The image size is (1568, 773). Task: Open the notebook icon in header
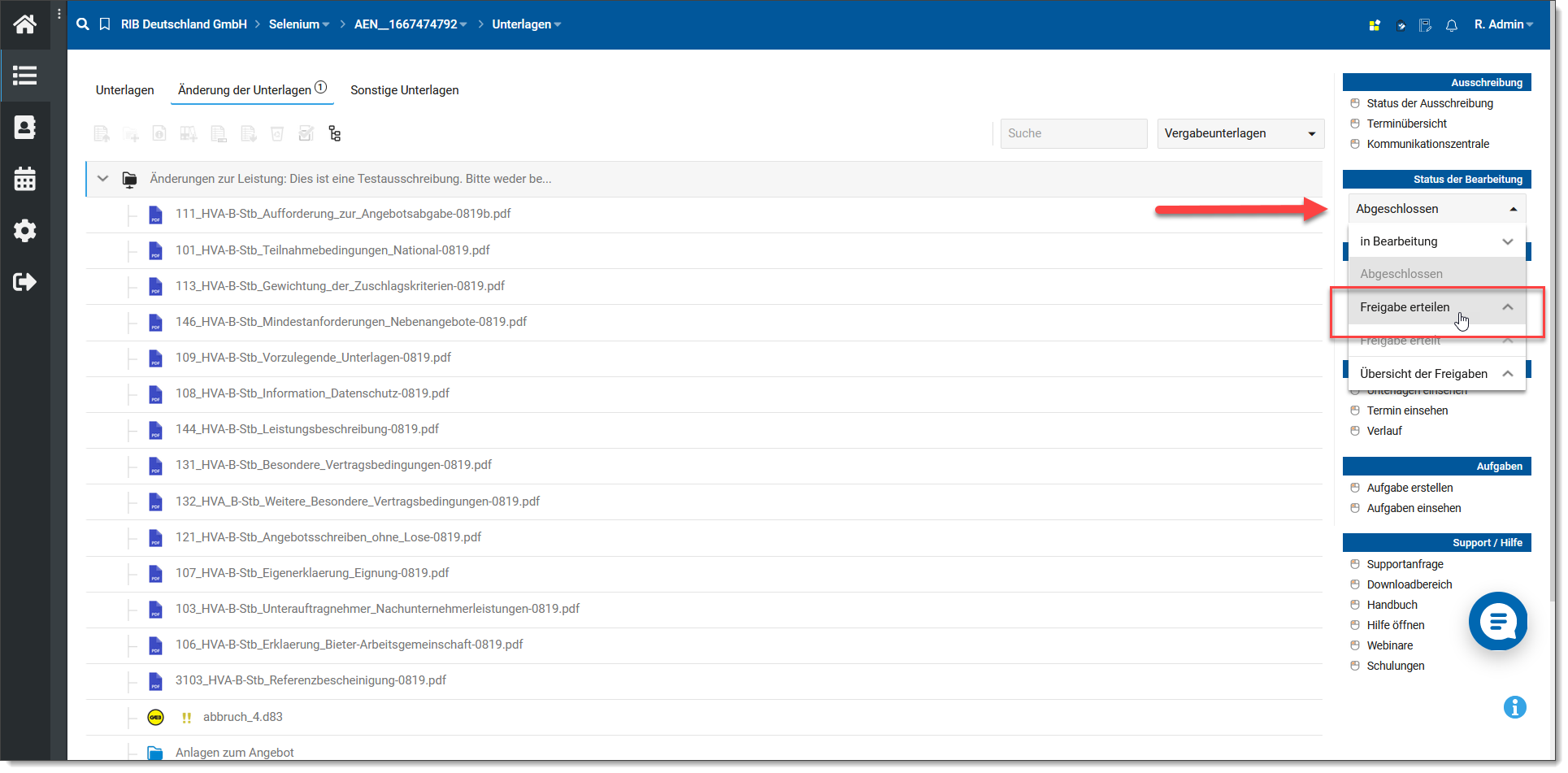coord(1425,25)
